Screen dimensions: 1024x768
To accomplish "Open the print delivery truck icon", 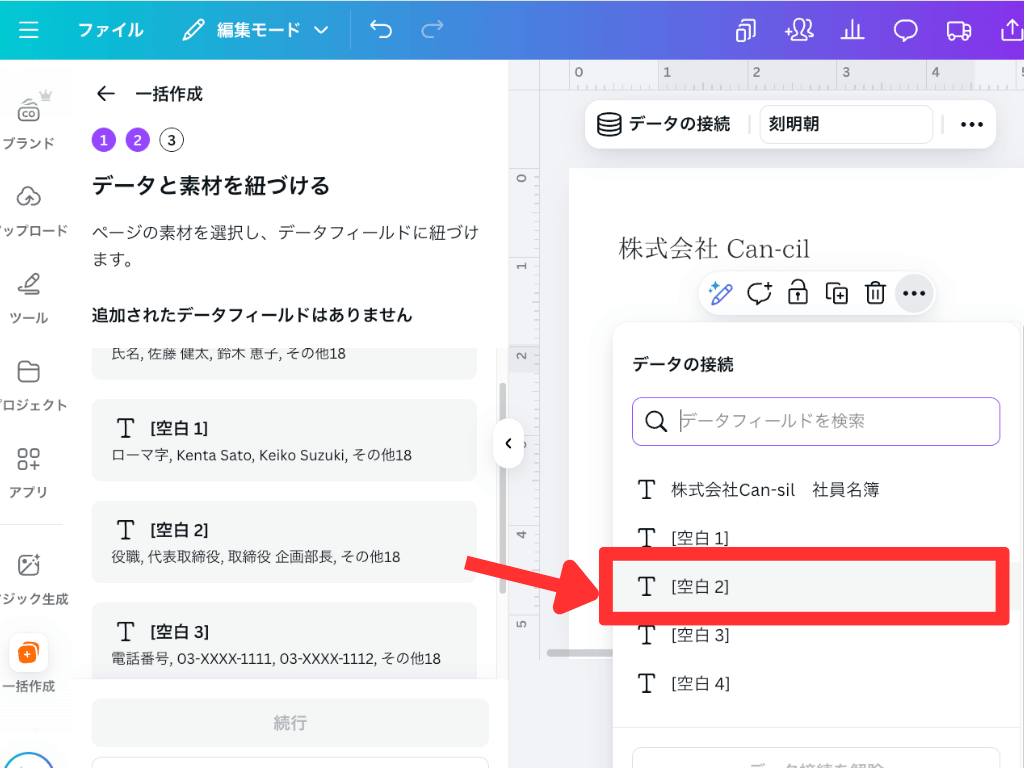I will coord(958,30).
